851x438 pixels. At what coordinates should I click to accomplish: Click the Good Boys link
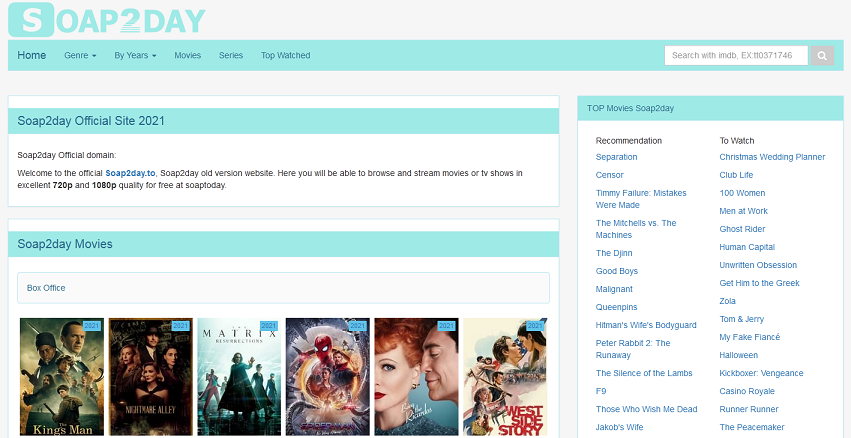[617, 271]
